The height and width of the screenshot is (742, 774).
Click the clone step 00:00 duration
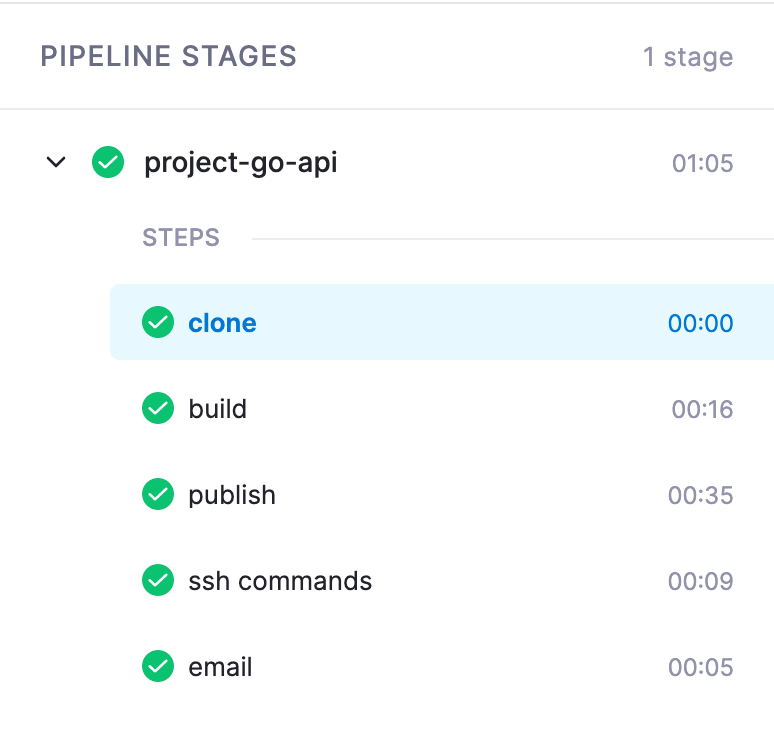coord(700,323)
